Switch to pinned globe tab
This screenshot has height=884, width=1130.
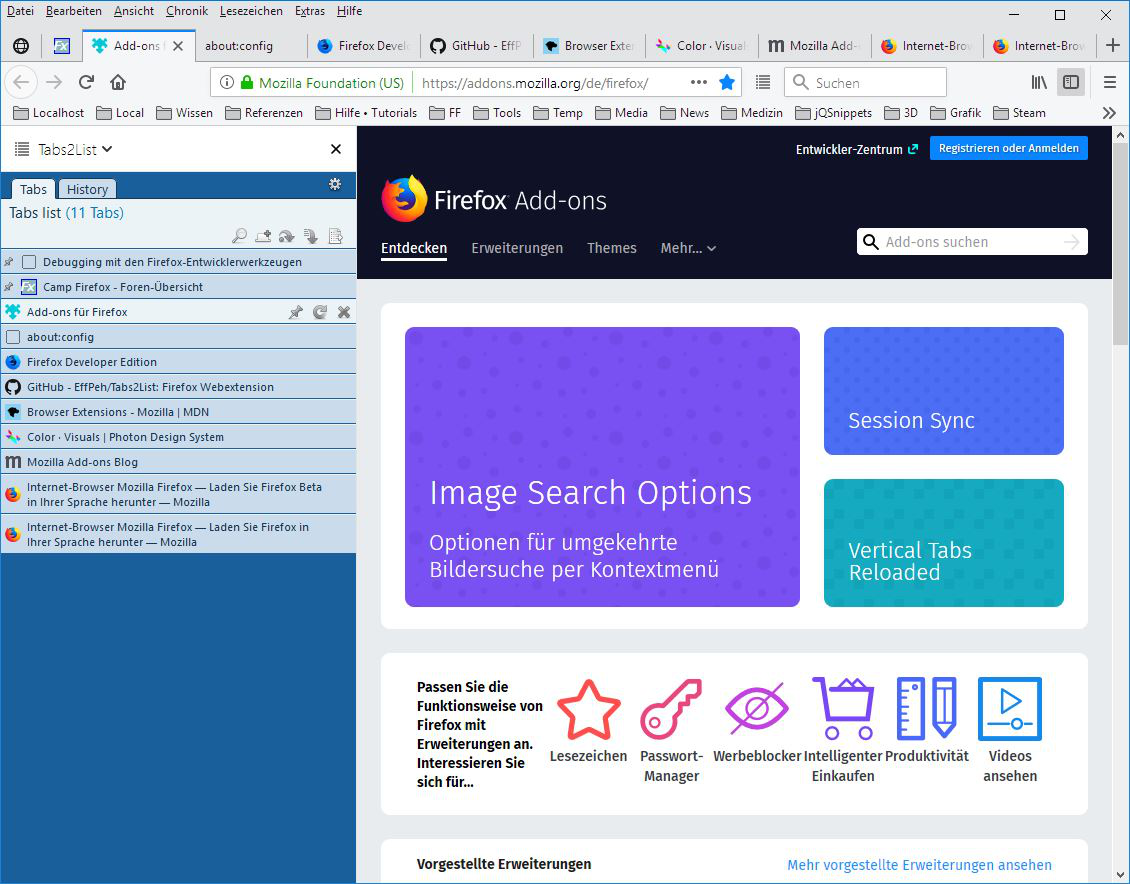(x=22, y=45)
